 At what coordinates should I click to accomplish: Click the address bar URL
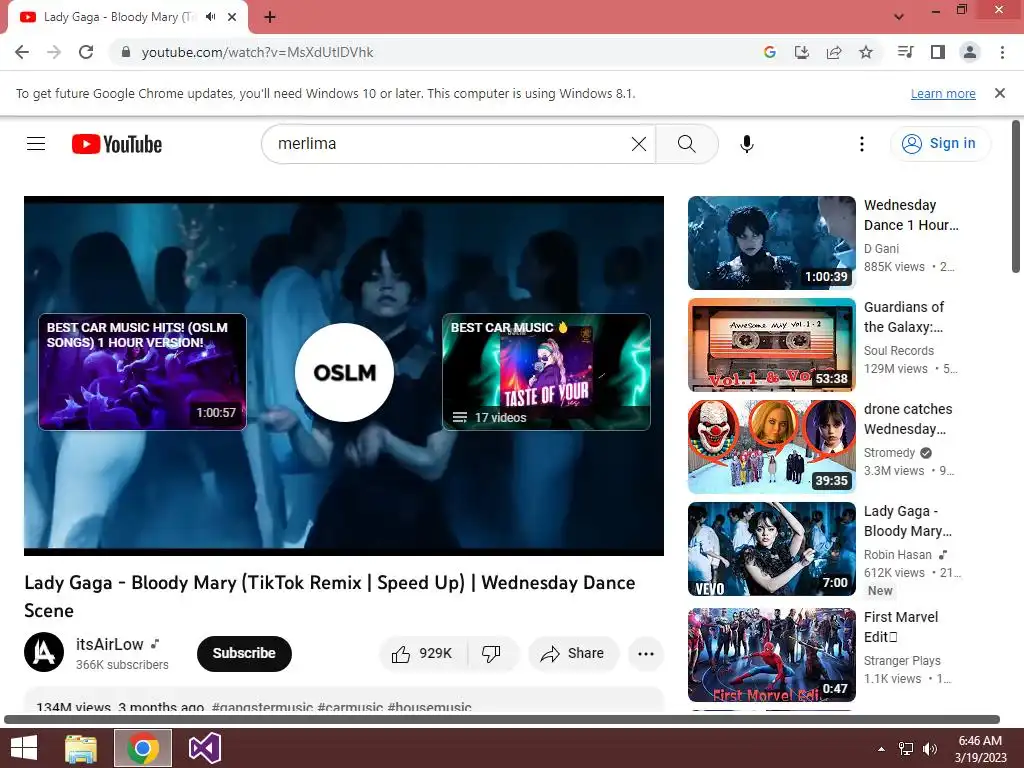pos(257,52)
